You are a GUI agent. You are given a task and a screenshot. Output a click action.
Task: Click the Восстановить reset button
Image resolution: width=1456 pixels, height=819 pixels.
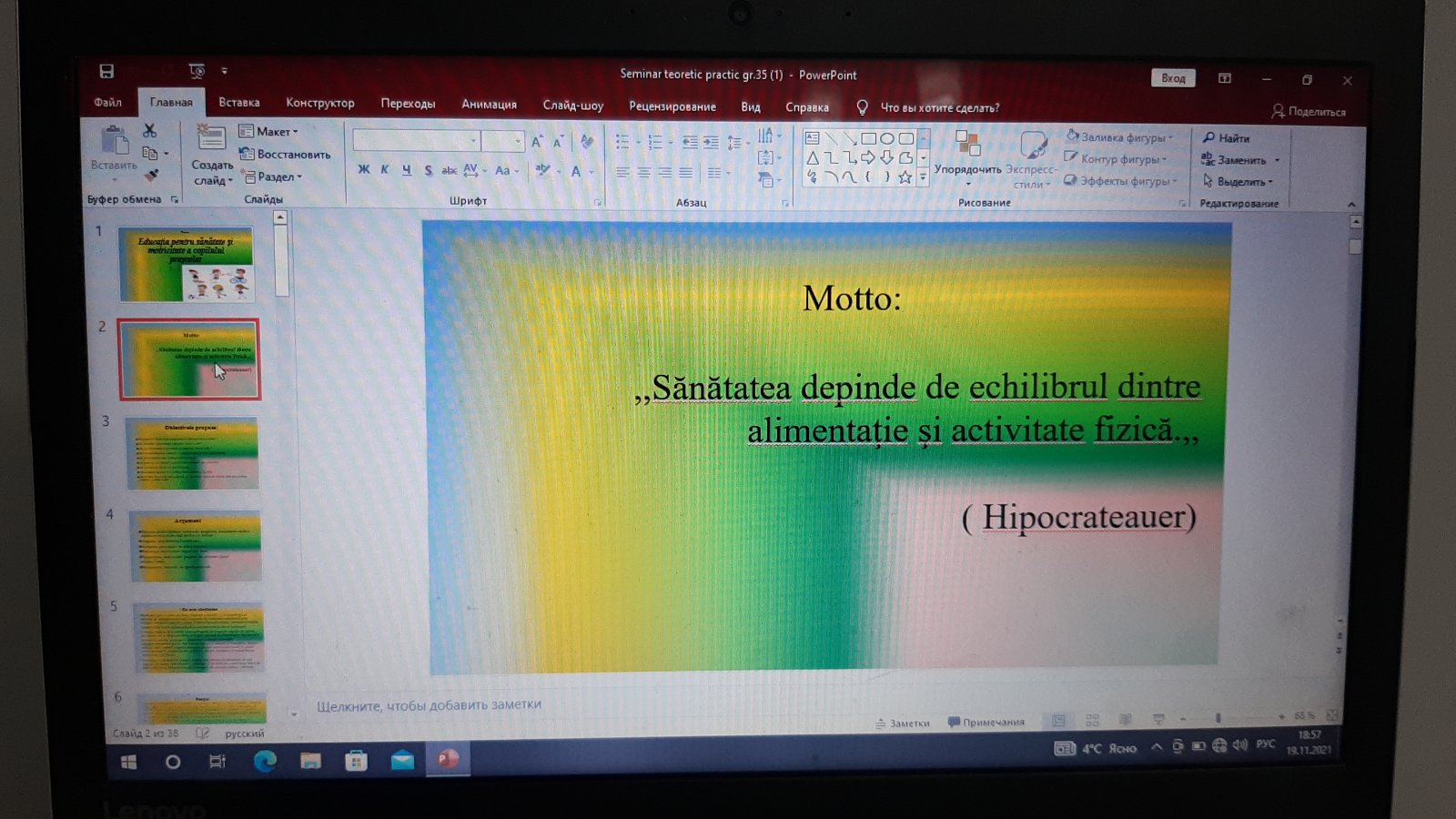286,155
